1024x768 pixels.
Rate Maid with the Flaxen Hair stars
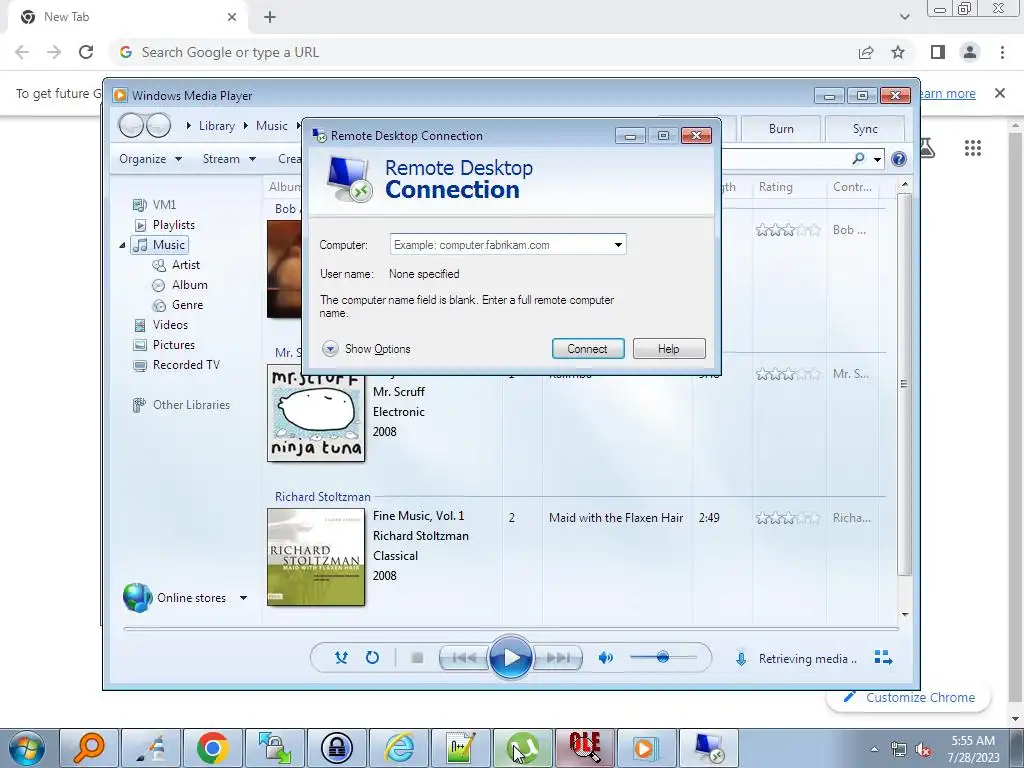788,518
